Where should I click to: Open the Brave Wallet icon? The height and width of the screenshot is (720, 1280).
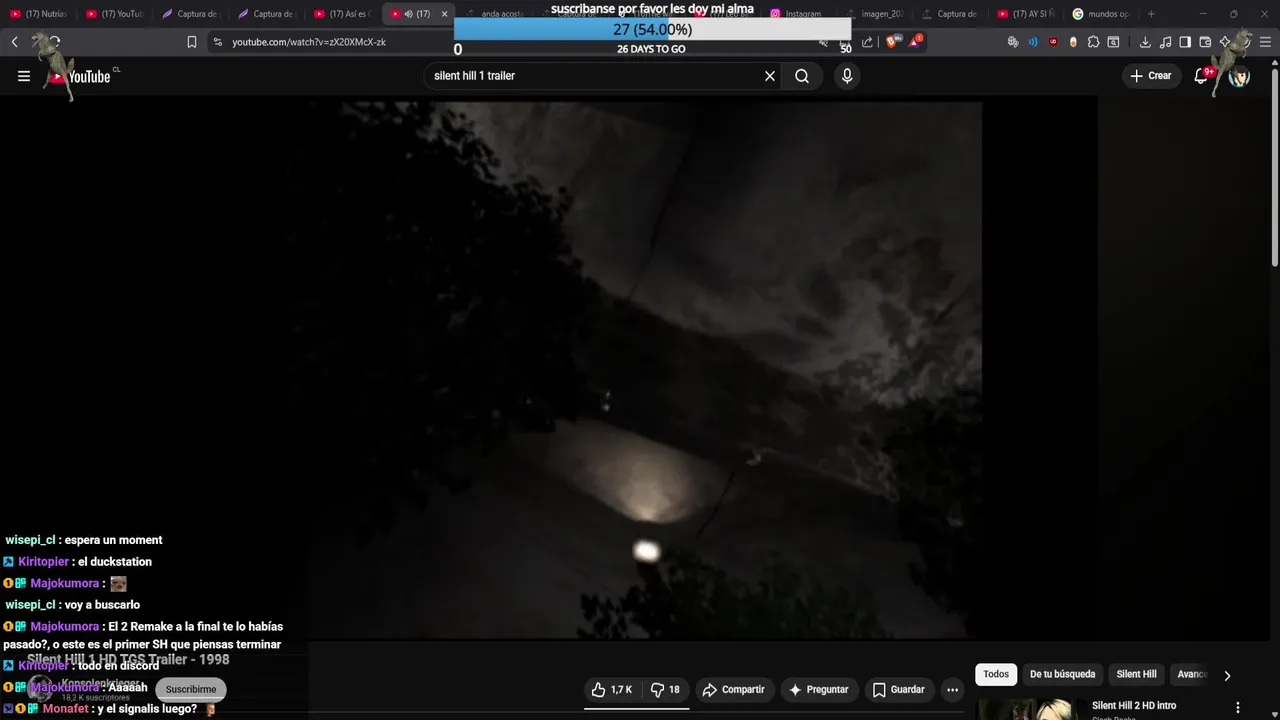pos(1205,42)
